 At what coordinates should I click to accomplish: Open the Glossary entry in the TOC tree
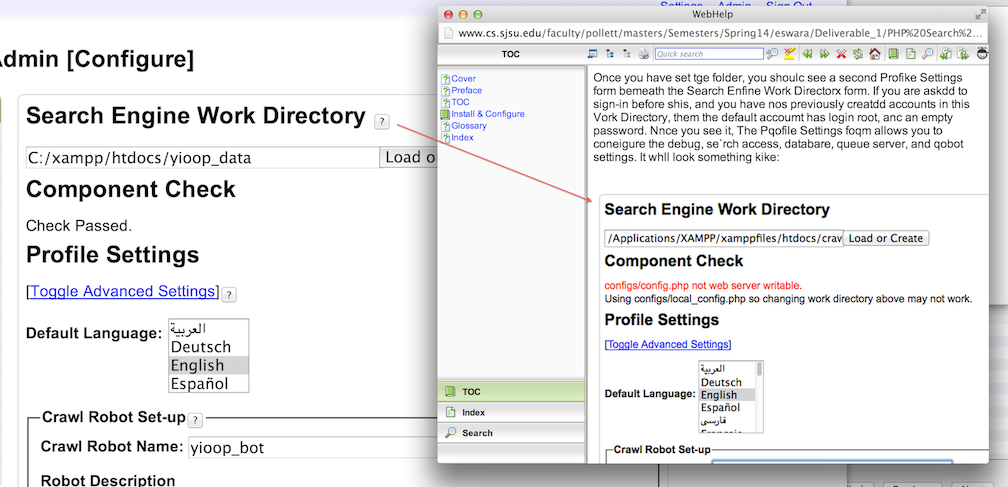[x=468, y=126]
